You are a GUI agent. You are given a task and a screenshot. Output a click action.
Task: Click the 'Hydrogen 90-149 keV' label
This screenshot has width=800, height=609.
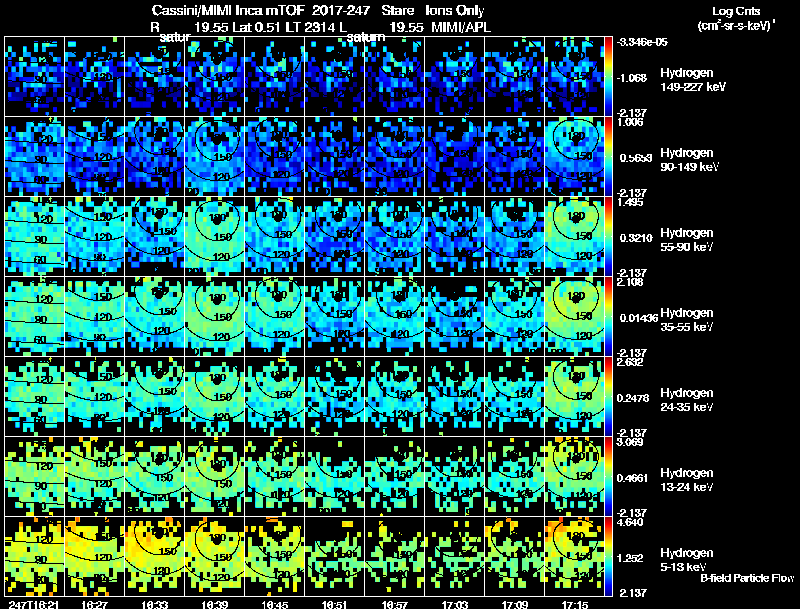pos(689,160)
